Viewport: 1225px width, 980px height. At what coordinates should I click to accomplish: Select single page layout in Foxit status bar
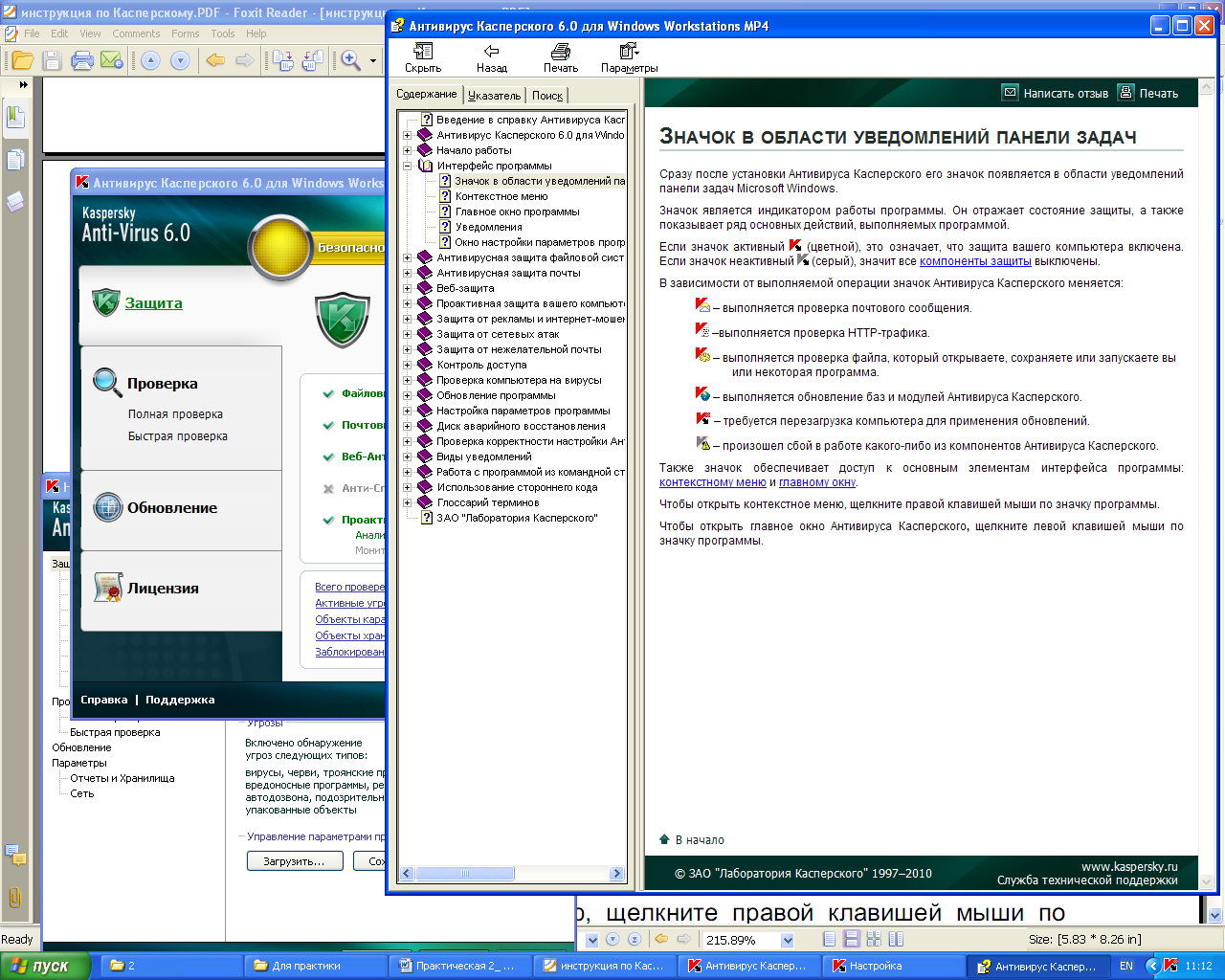(829, 940)
